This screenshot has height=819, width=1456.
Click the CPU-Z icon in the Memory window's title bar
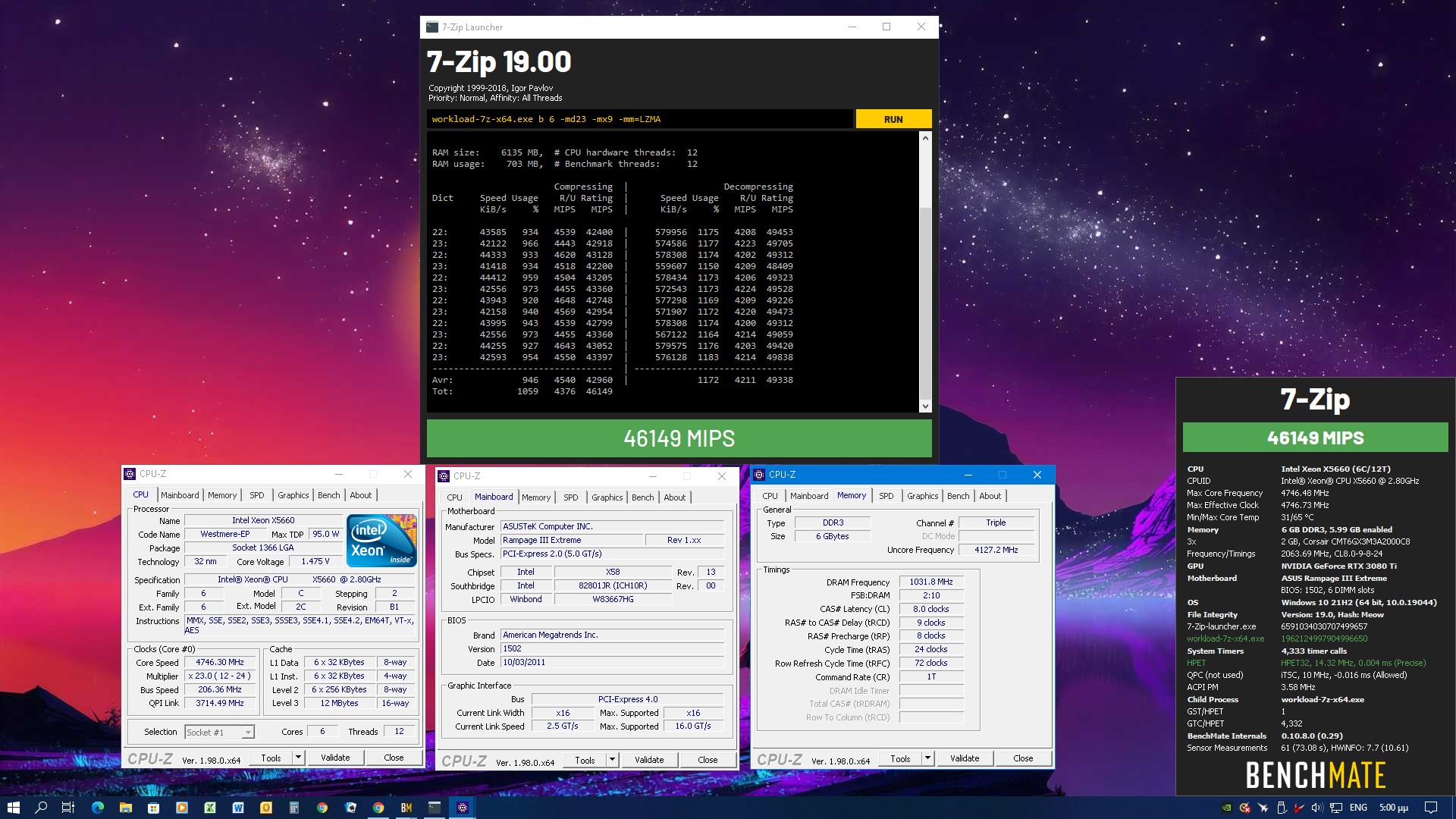[759, 475]
